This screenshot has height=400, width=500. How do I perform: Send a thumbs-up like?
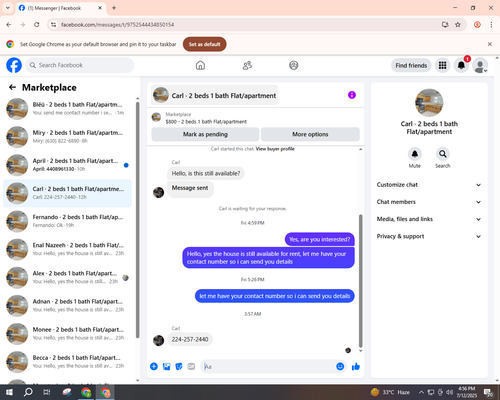click(356, 367)
